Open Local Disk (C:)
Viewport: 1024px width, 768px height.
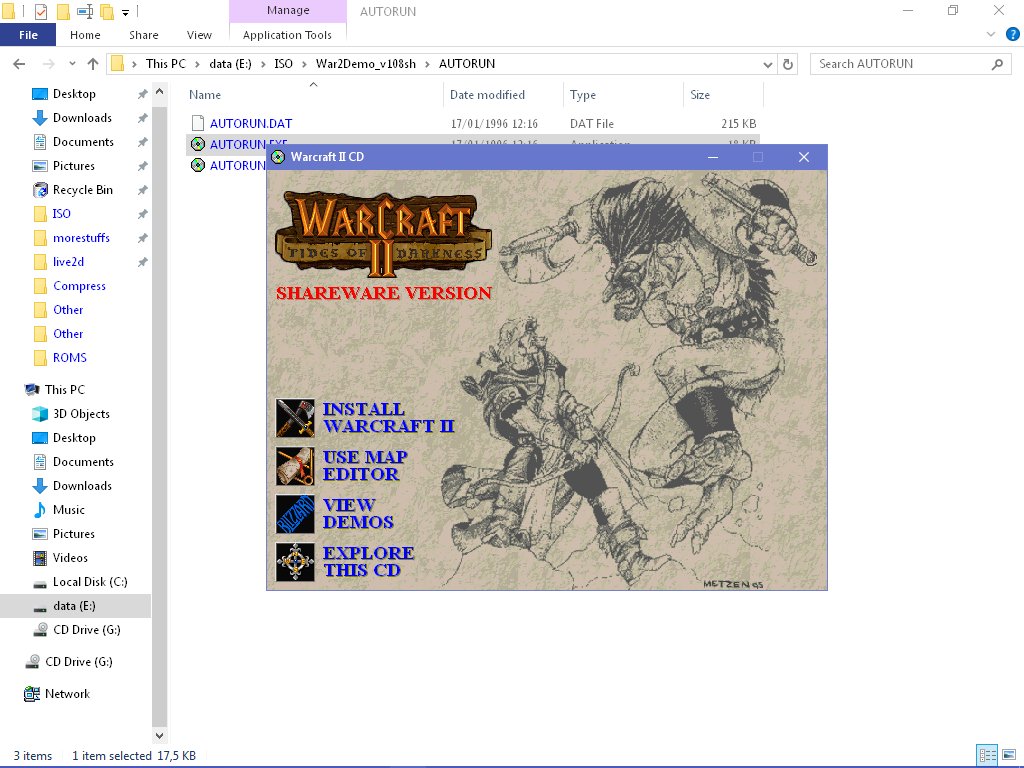[89, 582]
